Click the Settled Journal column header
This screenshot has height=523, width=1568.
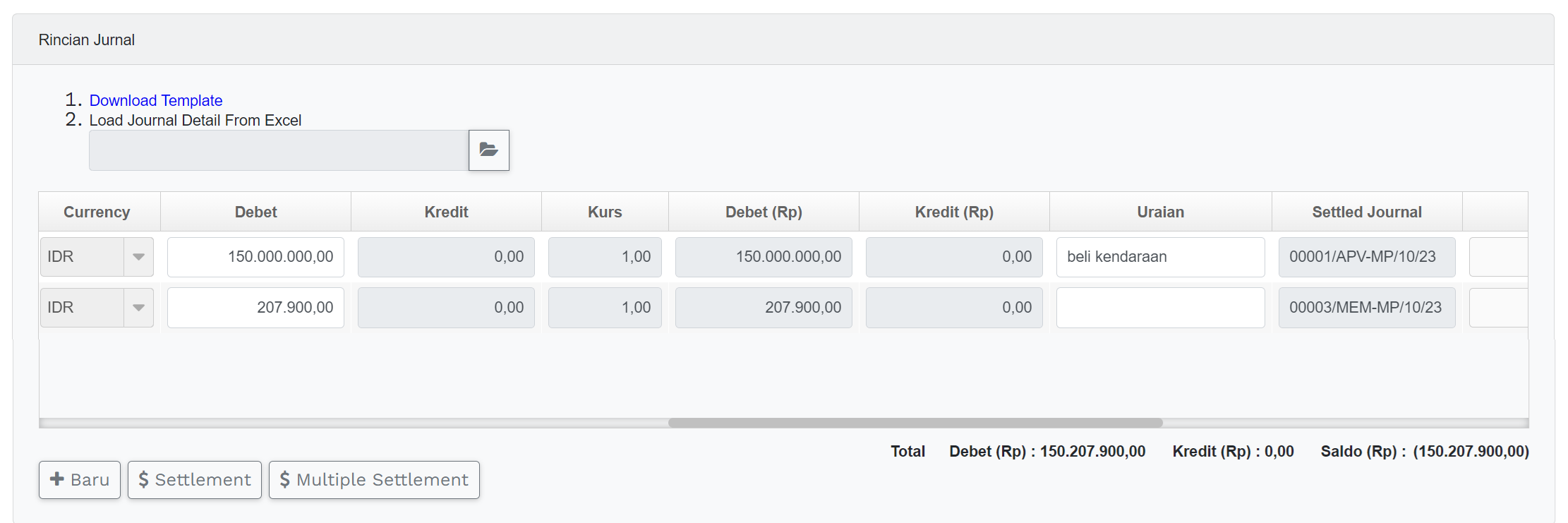pos(1367,212)
